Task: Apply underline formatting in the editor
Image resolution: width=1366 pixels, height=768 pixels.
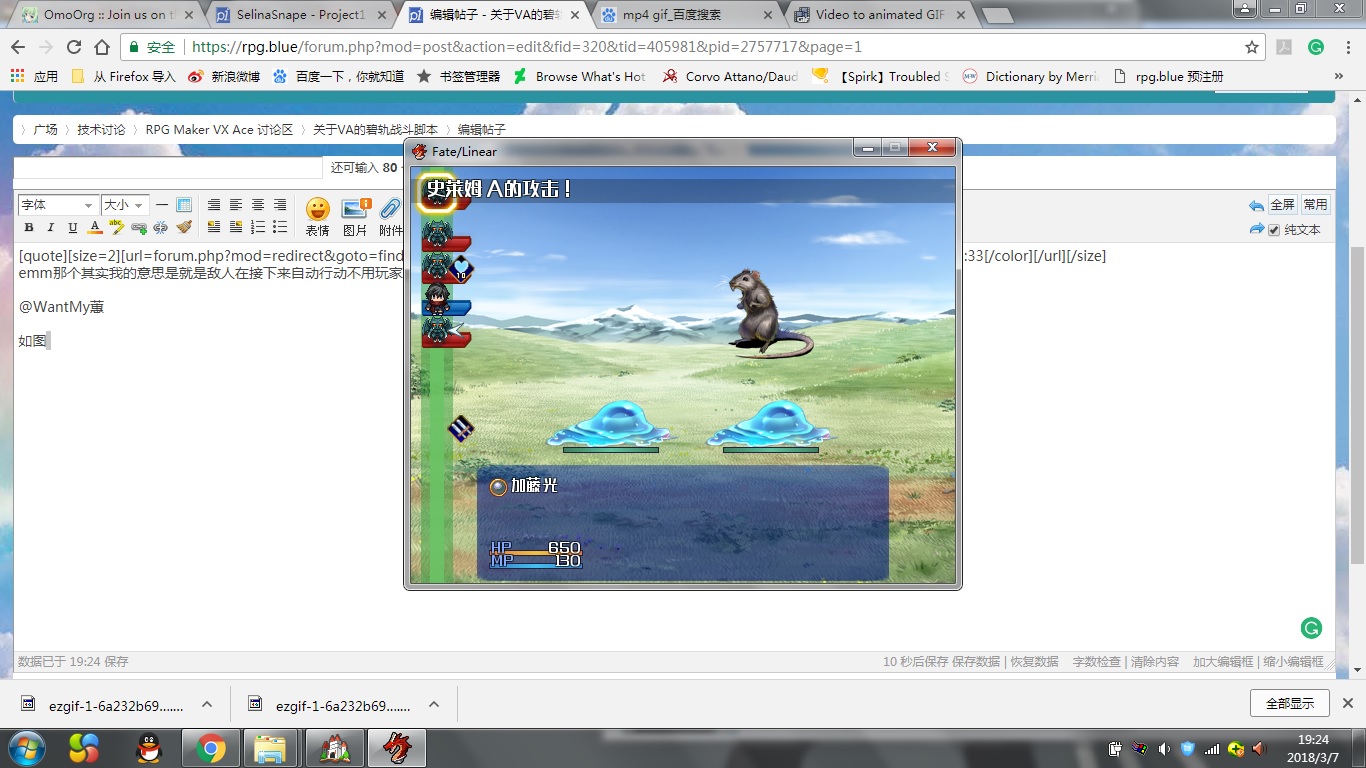Action: click(73, 228)
